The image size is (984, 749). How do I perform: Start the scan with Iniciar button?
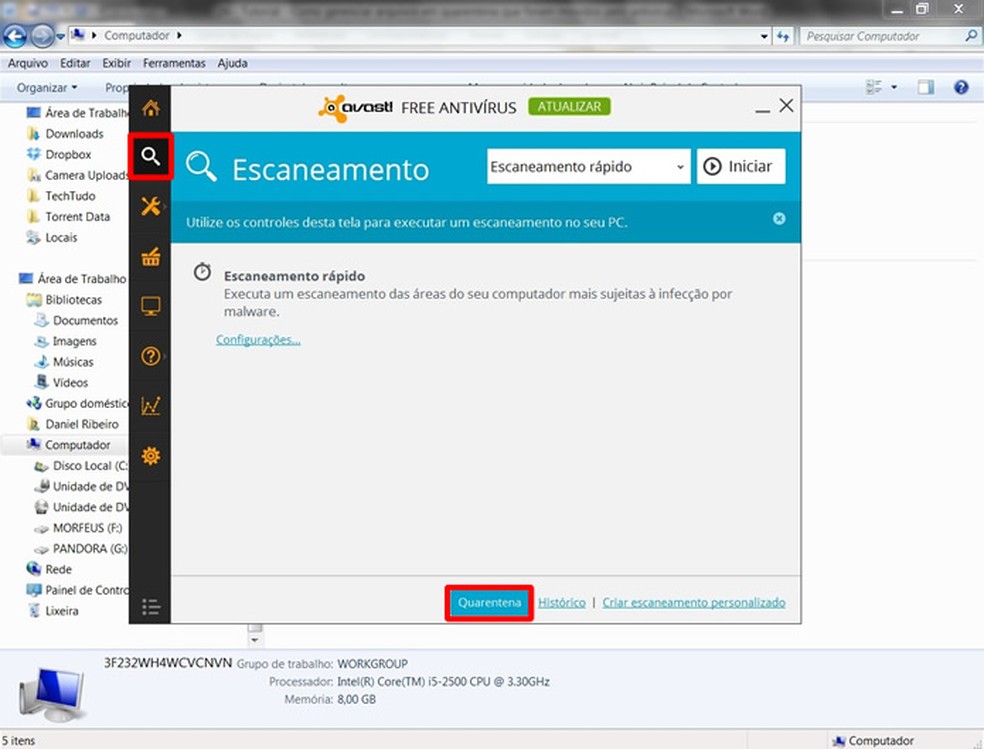741,166
